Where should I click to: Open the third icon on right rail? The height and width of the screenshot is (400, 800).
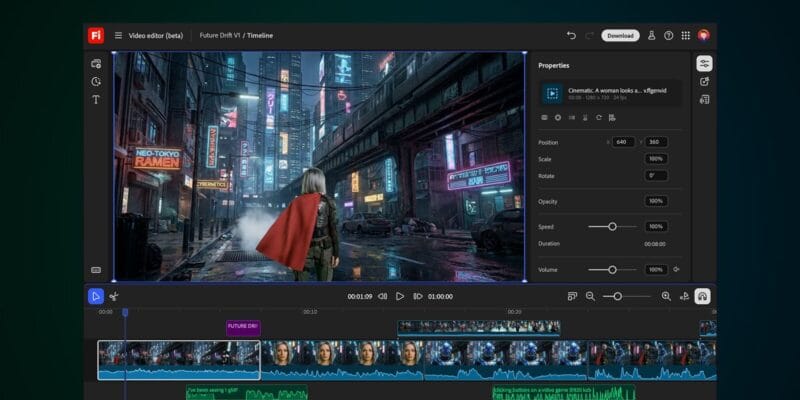tap(704, 99)
